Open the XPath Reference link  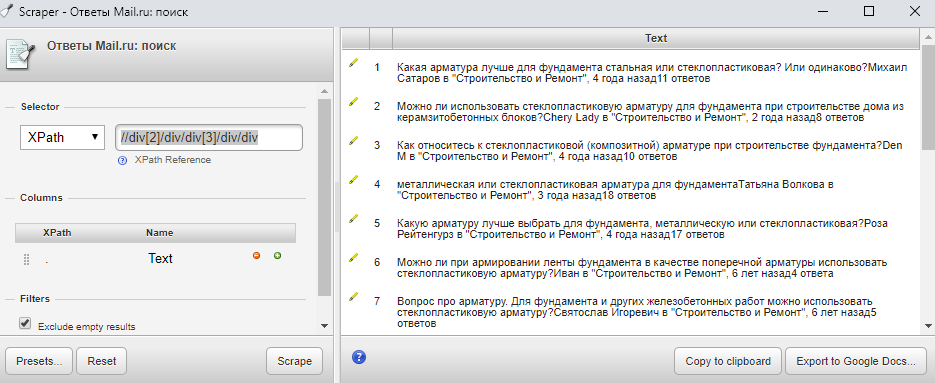click(172, 160)
